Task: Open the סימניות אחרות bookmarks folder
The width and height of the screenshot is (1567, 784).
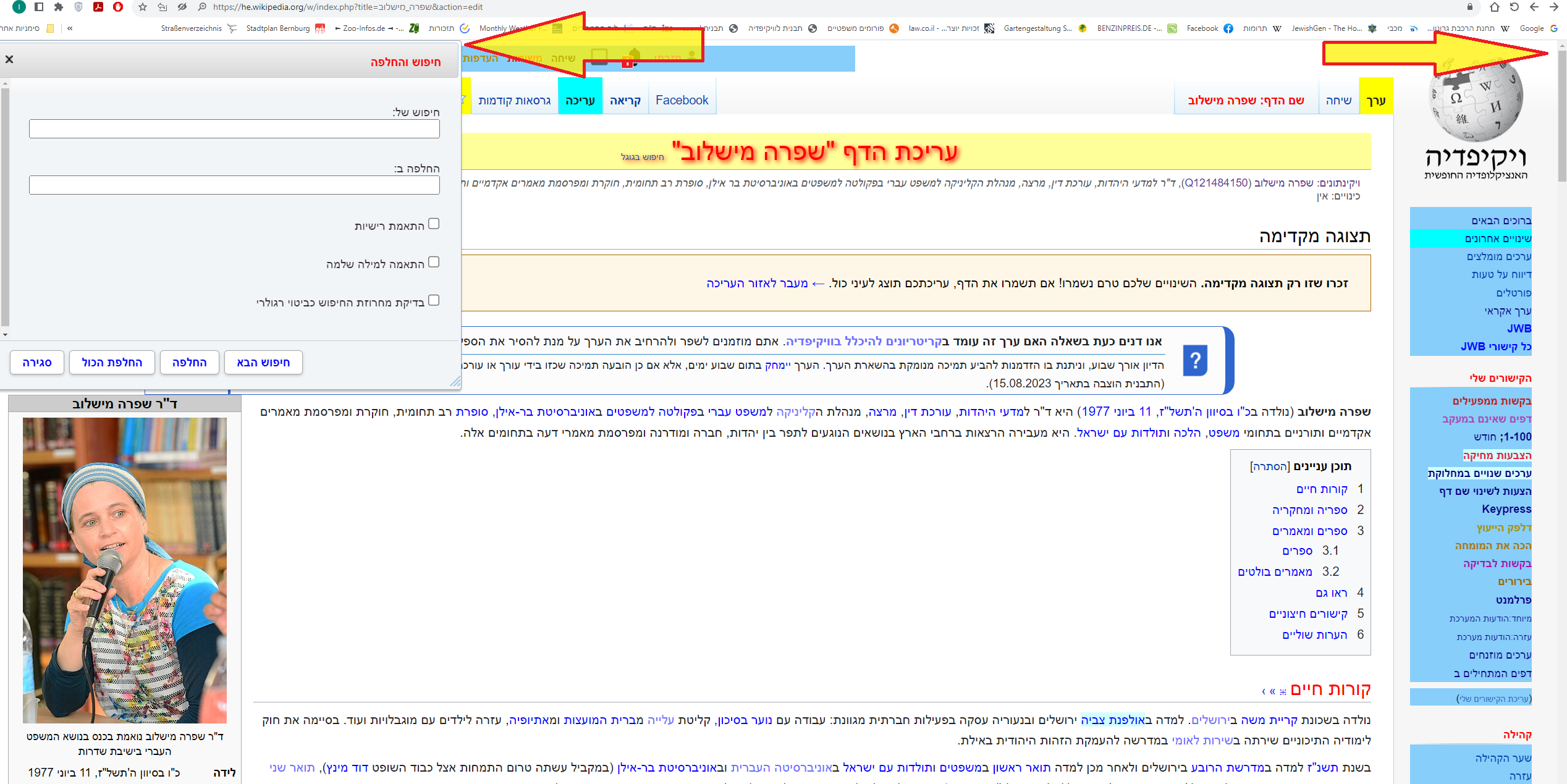Action: click(27, 28)
